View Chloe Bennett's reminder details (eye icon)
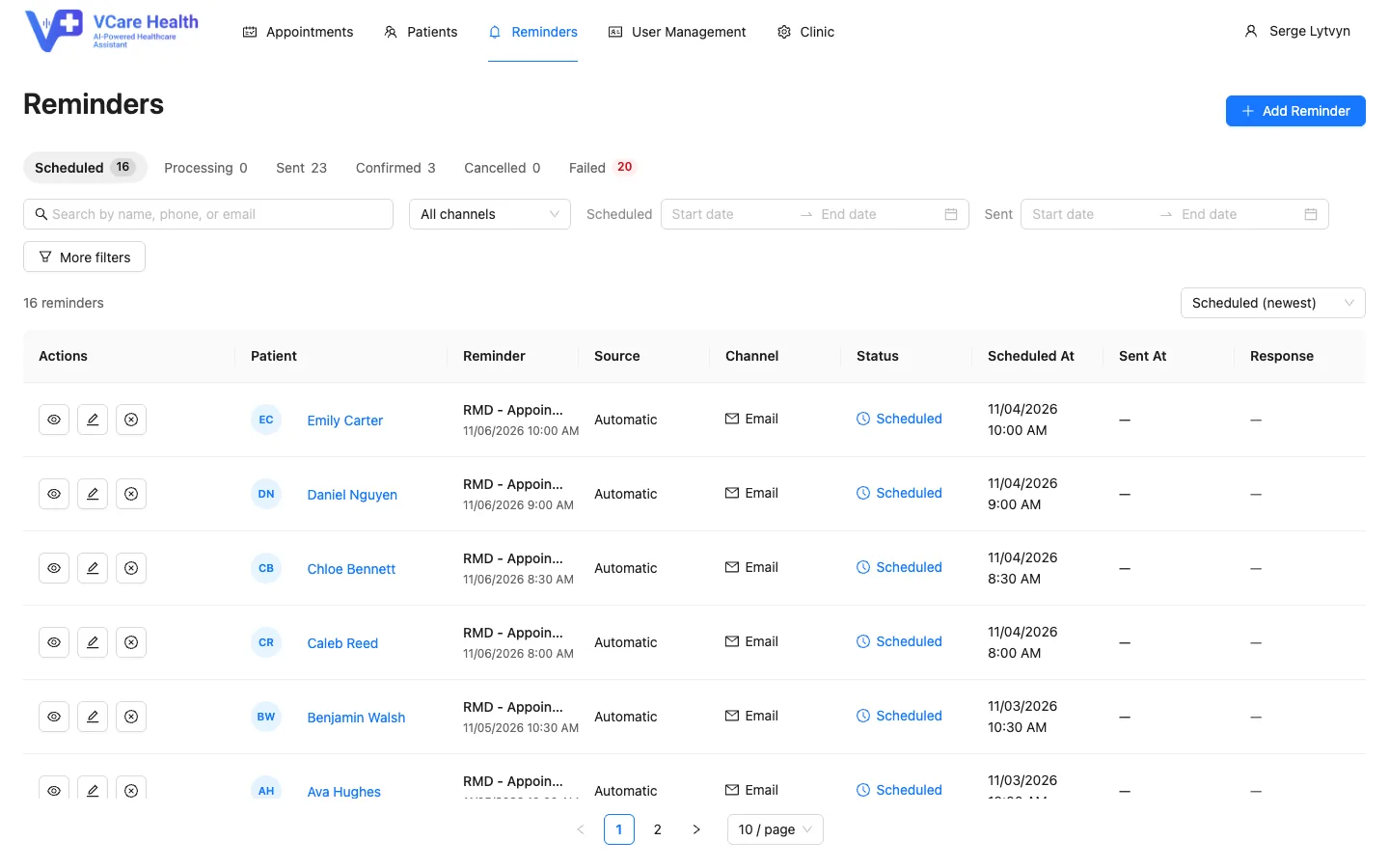The width and height of the screenshot is (1389, 868). tap(54, 568)
